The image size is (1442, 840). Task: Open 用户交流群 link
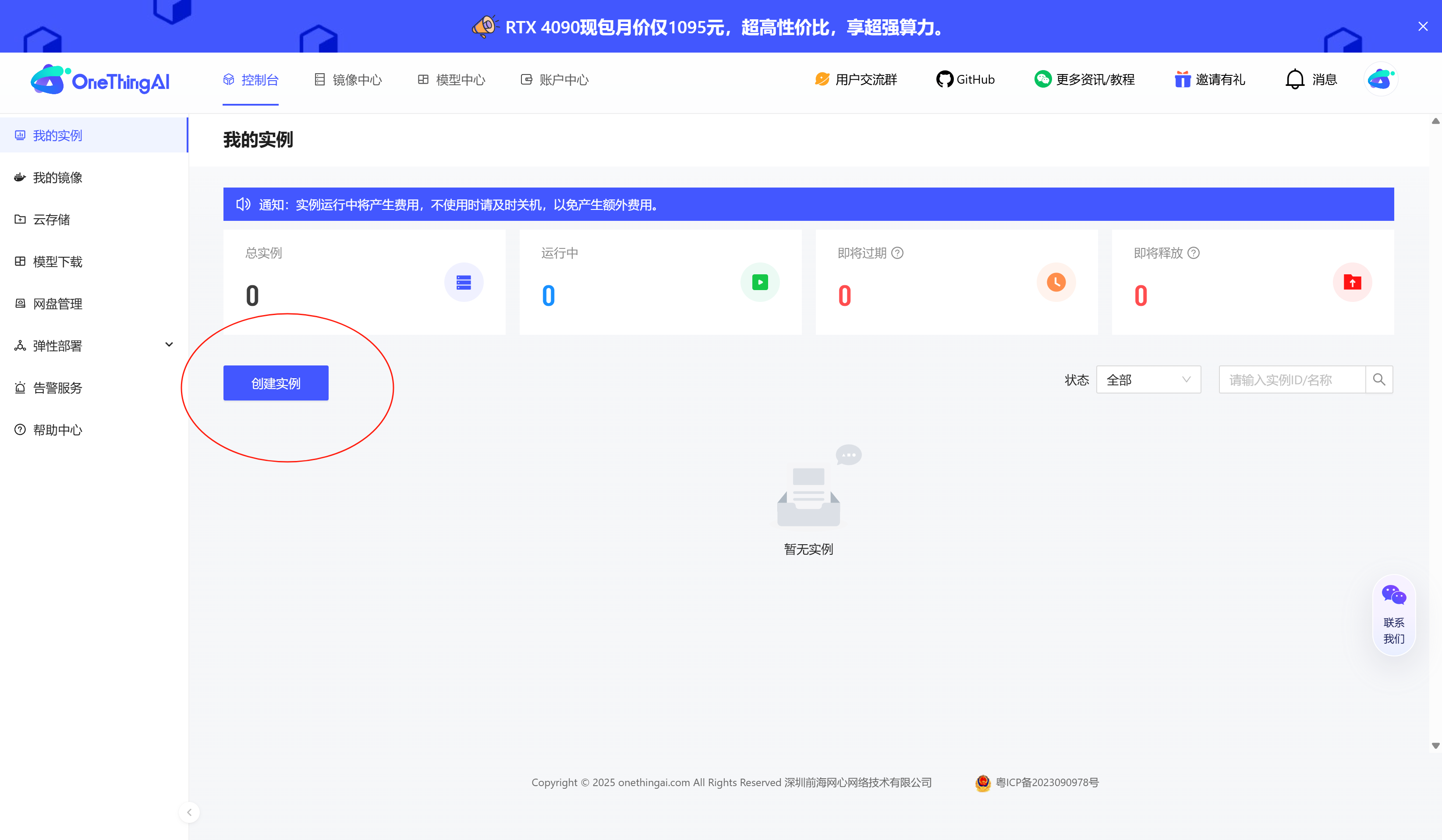pyautogui.click(x=855, y=80)
